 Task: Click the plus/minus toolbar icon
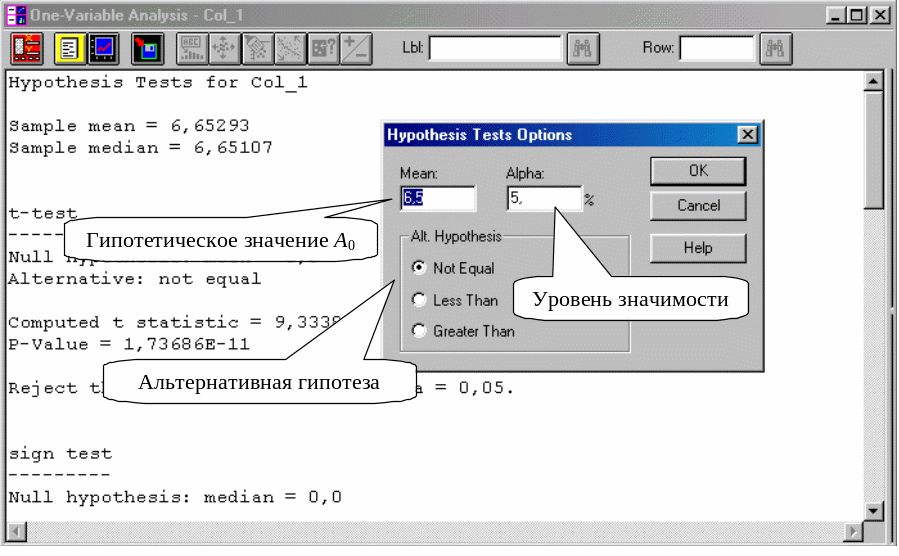pos(355,48)
